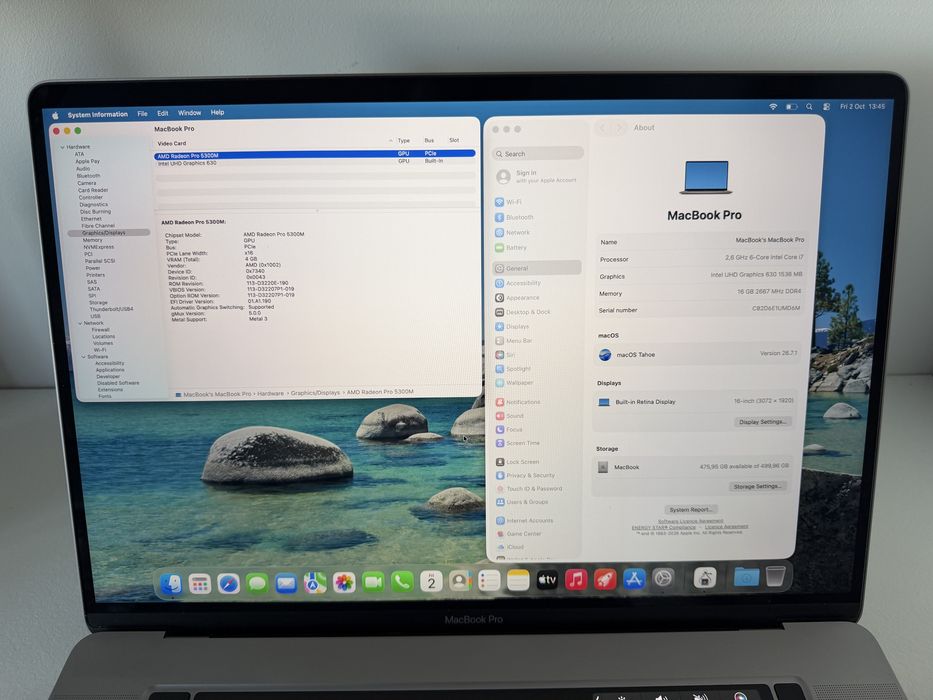Select Desktop & Dock in Settings sidebar
Viewport: 933px width, 700px height.
pos(537,312)
